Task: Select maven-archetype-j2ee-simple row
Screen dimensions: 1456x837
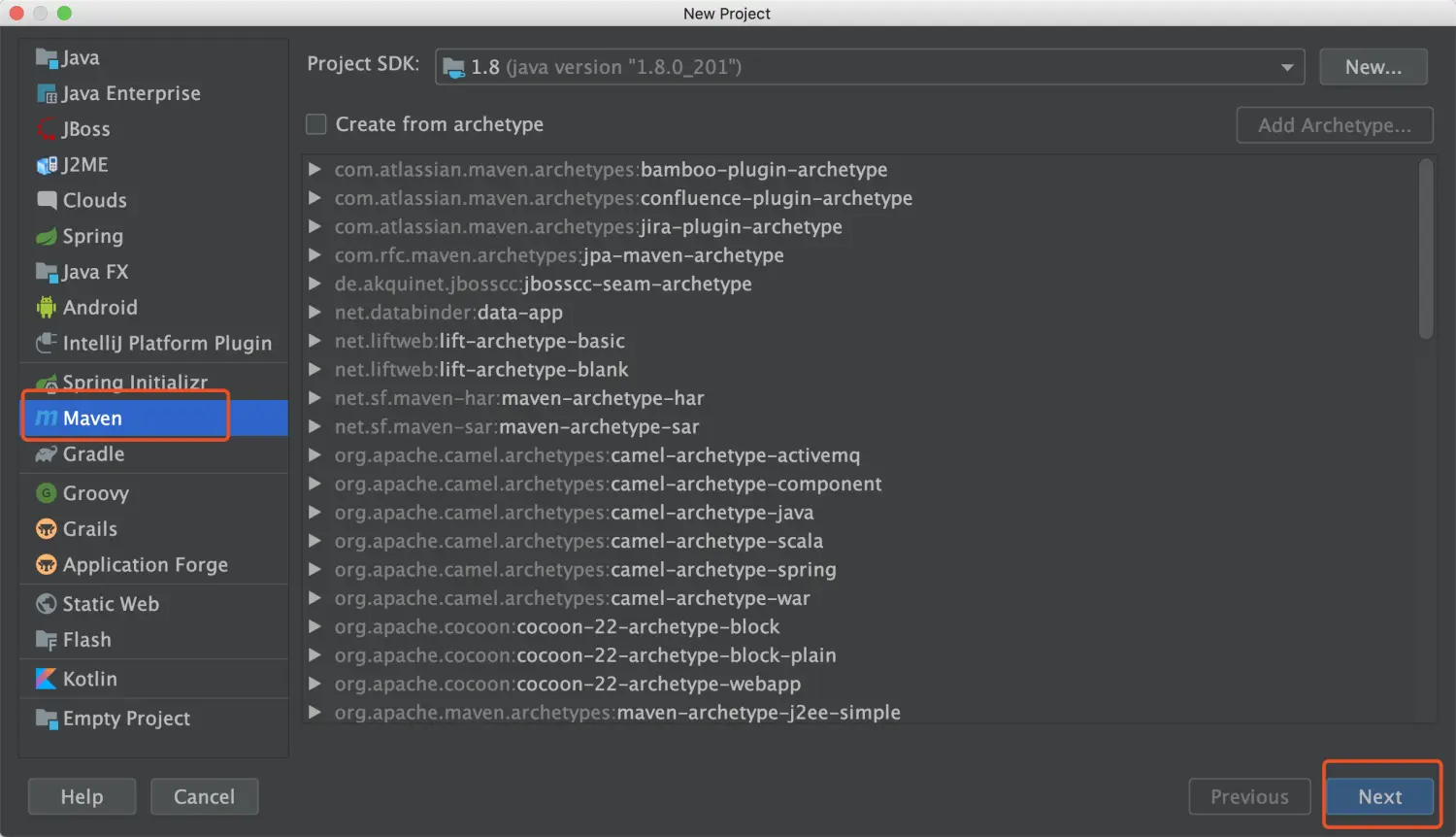Action: click(861, 712)
